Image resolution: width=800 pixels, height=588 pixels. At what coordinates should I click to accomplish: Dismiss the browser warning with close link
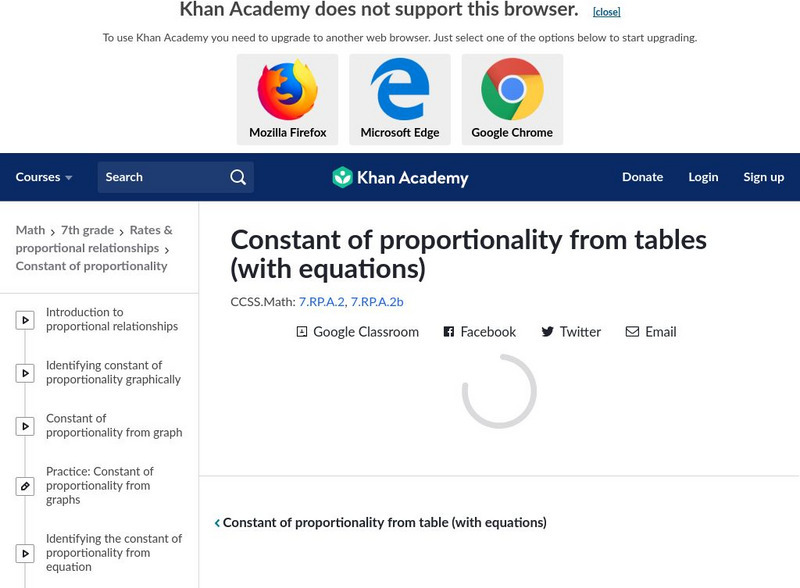coord(606,12)
